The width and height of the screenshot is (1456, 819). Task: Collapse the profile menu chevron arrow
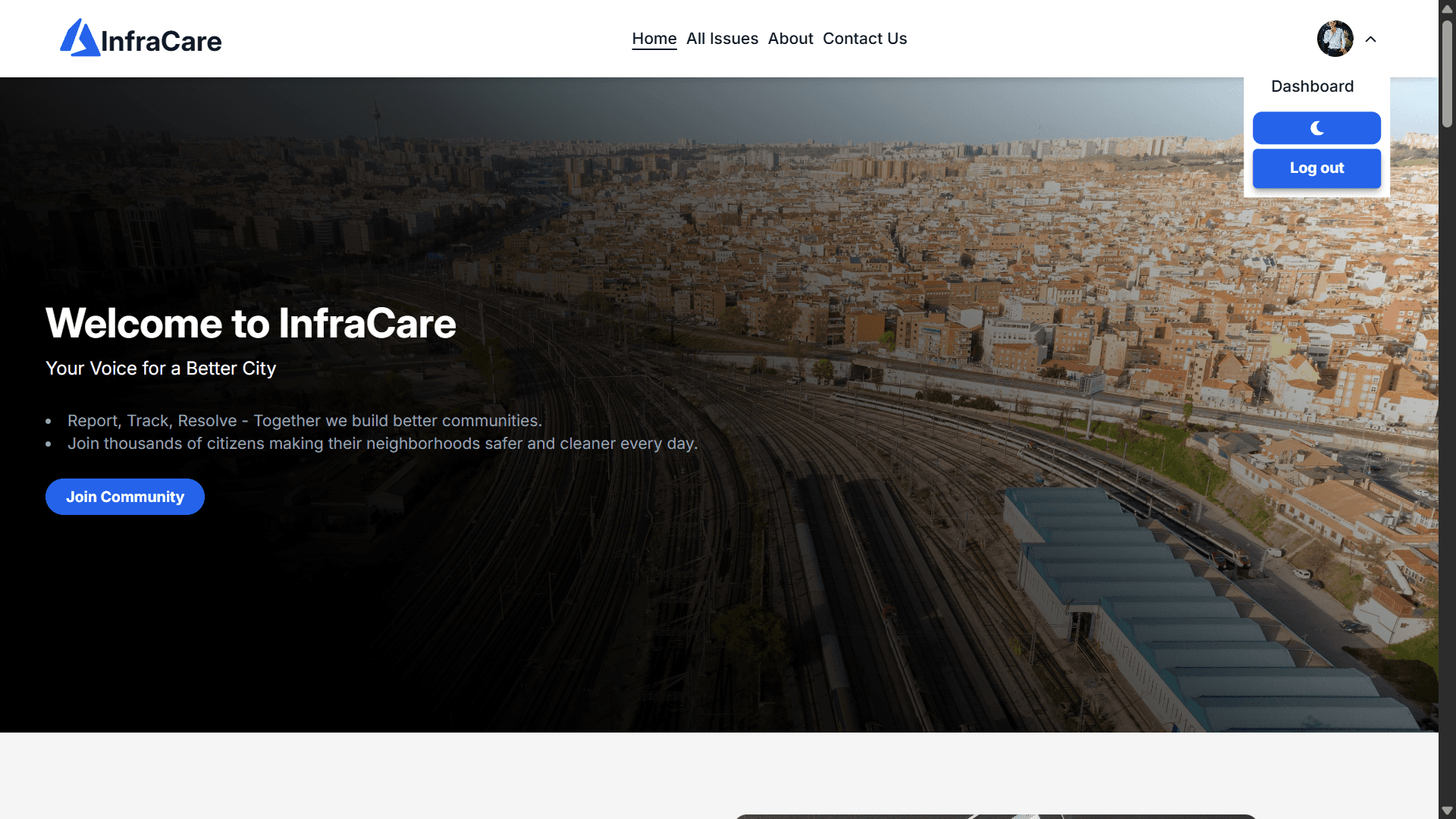[1370, 39]
